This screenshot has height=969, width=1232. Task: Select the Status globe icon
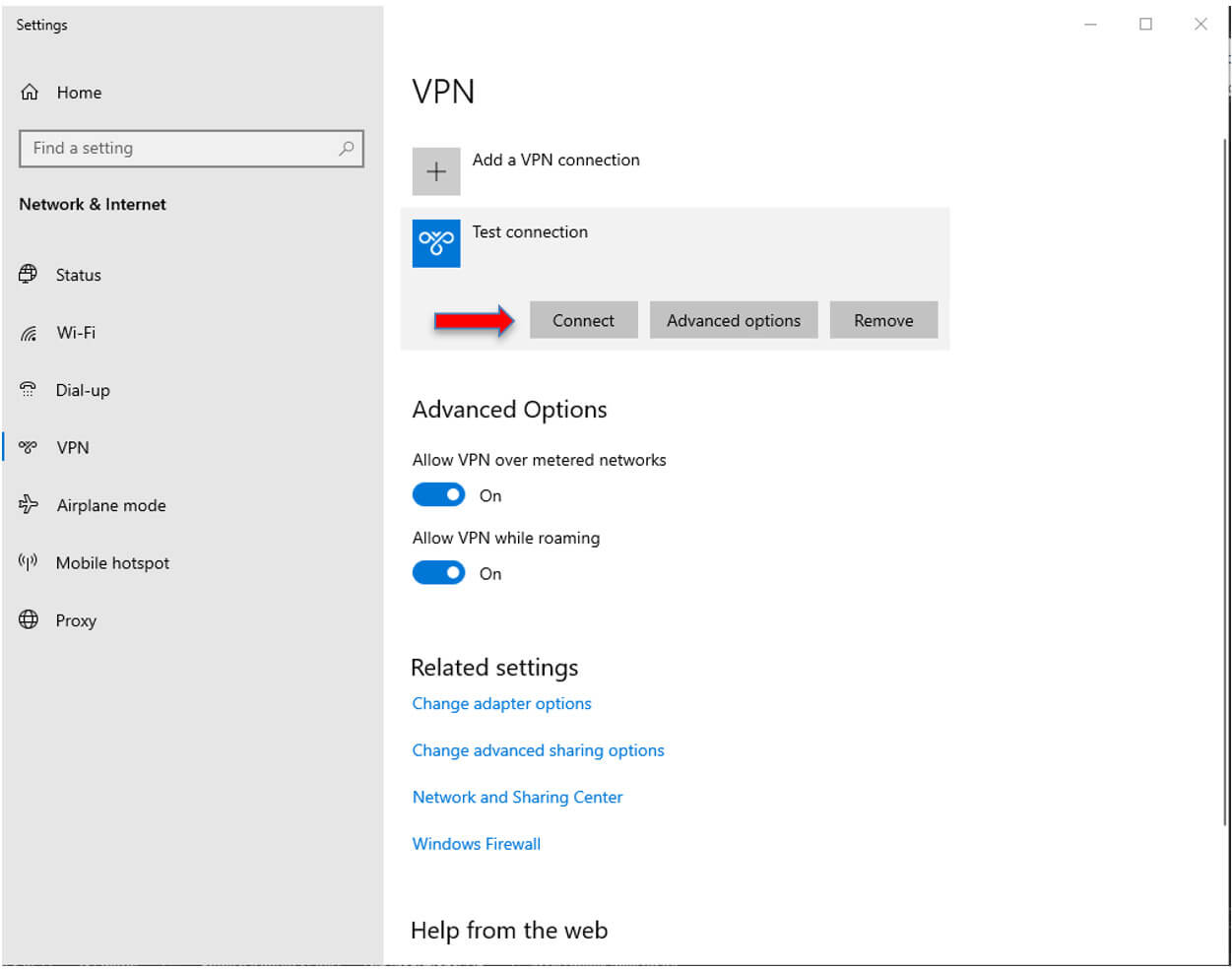point(29,275)
